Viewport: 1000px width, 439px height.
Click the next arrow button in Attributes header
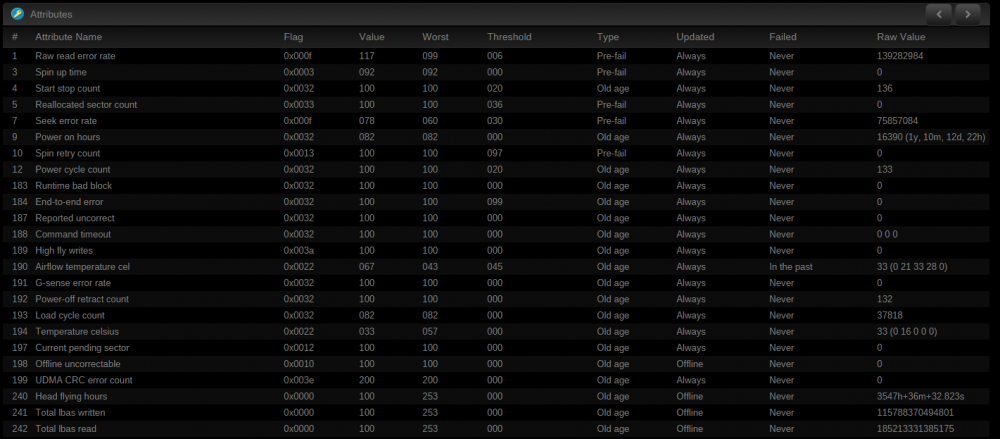[x=967, y=13]
